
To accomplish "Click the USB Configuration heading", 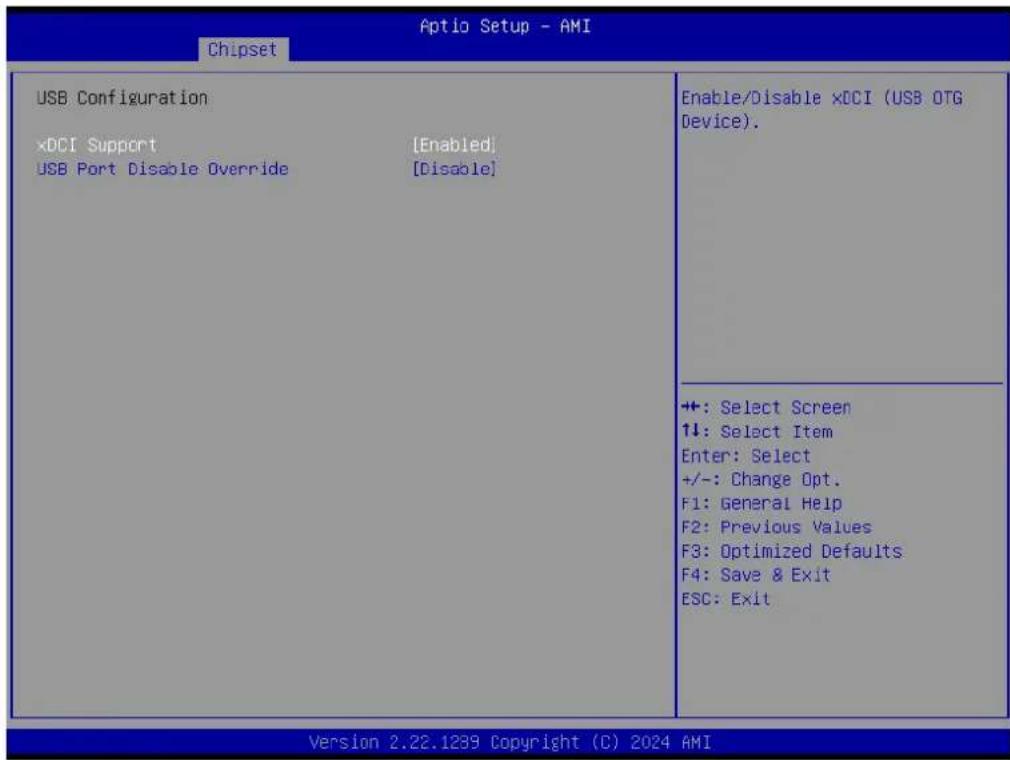I will 122,98.
